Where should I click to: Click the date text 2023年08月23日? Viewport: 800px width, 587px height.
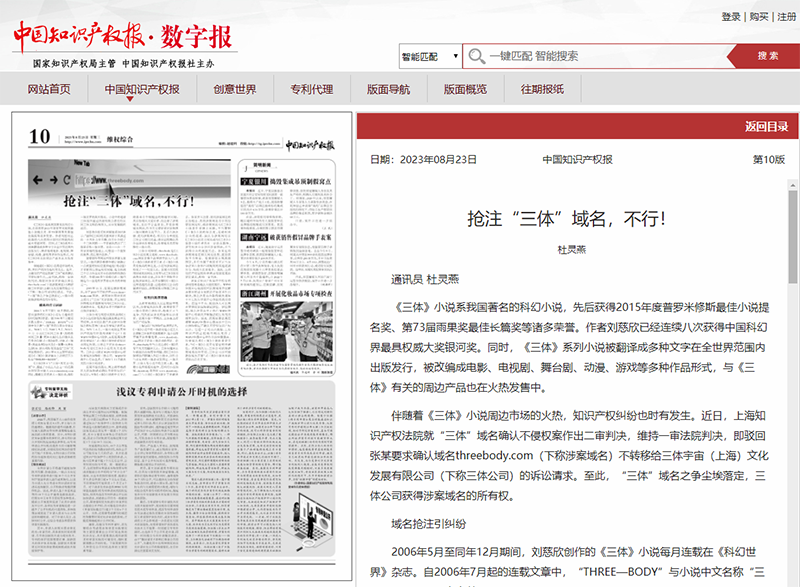point(438,160)
